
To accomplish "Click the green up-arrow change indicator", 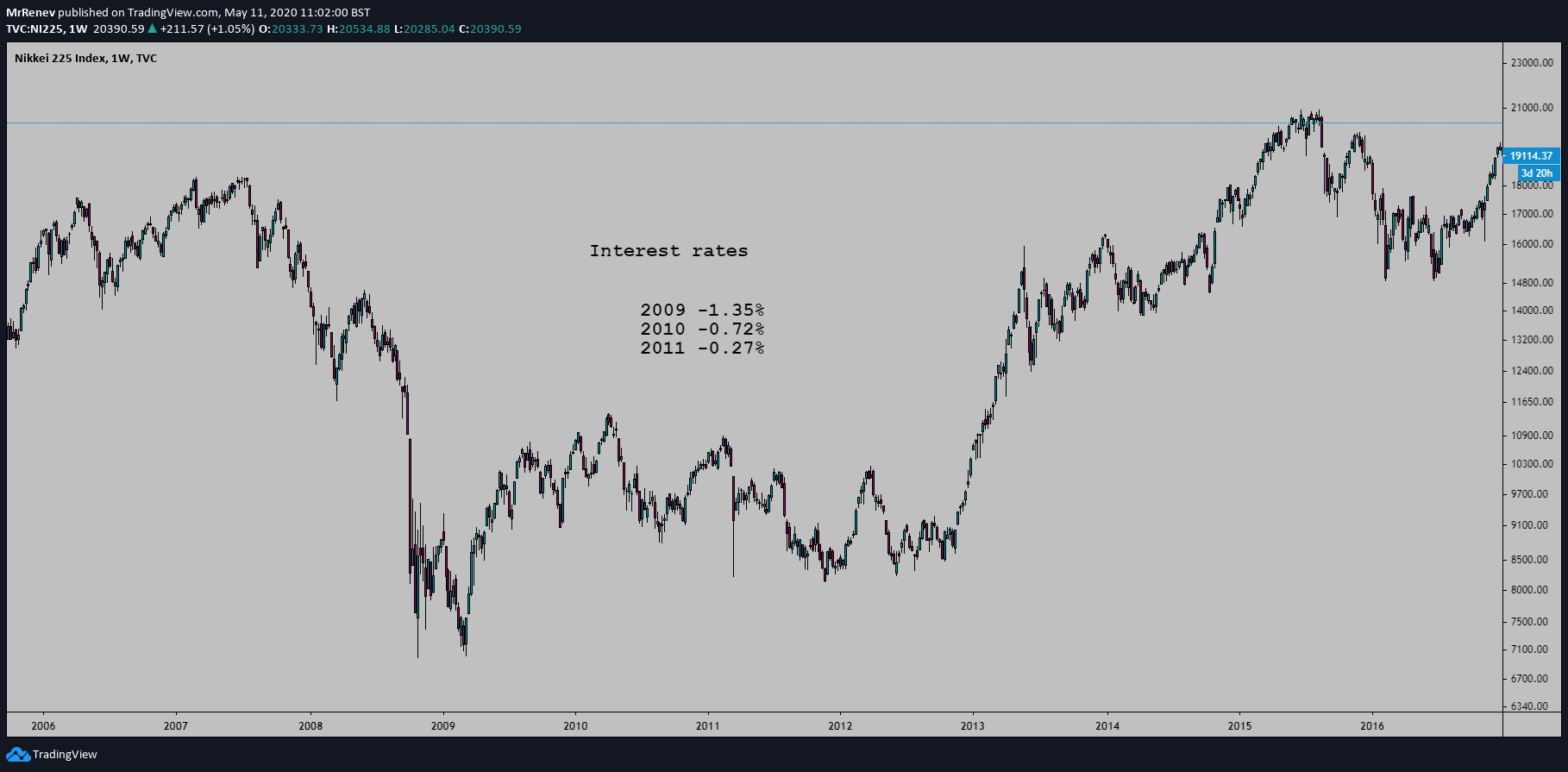I will [x=152, y=28].
